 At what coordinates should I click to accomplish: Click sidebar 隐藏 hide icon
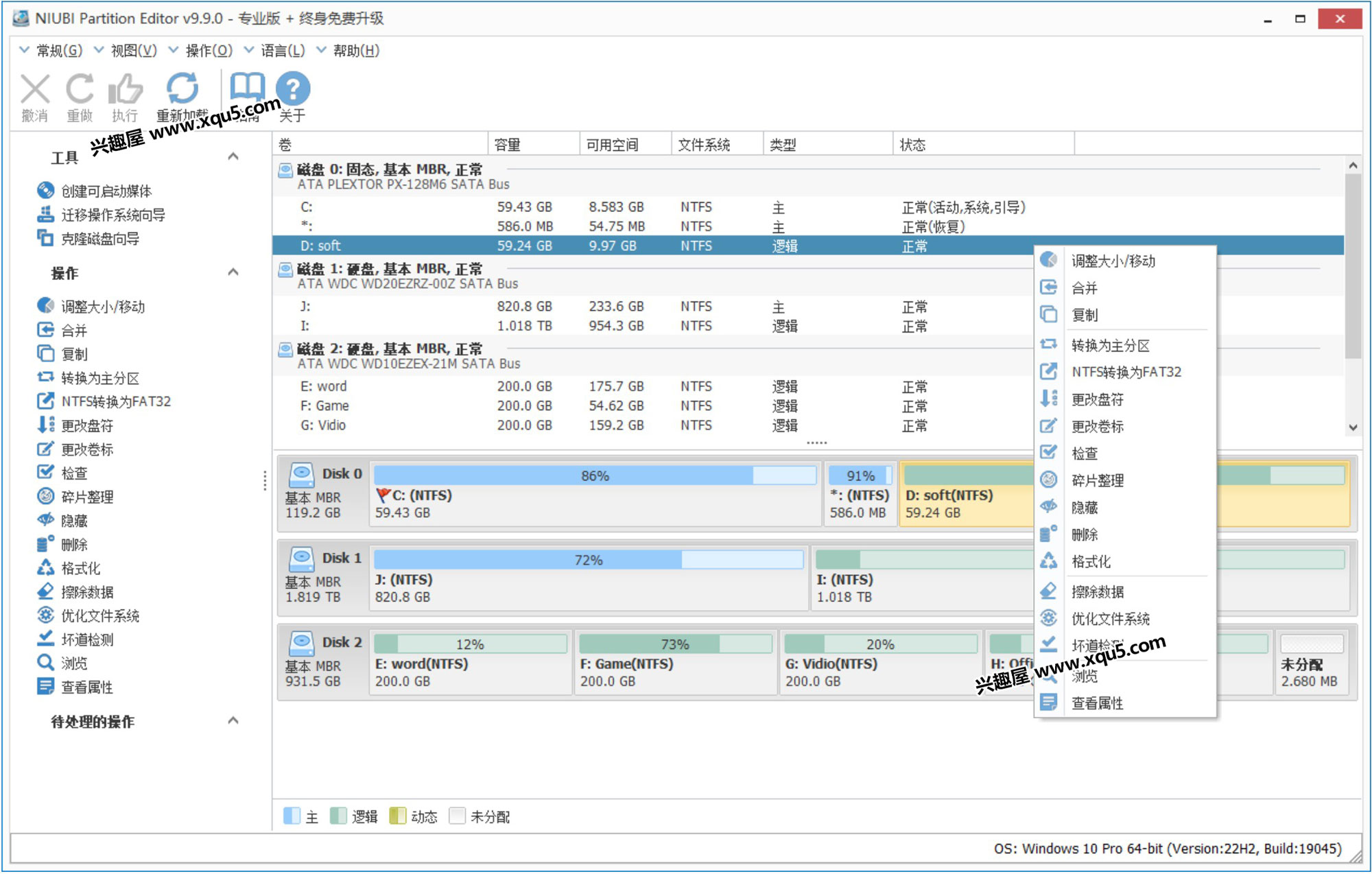[45, 520]
